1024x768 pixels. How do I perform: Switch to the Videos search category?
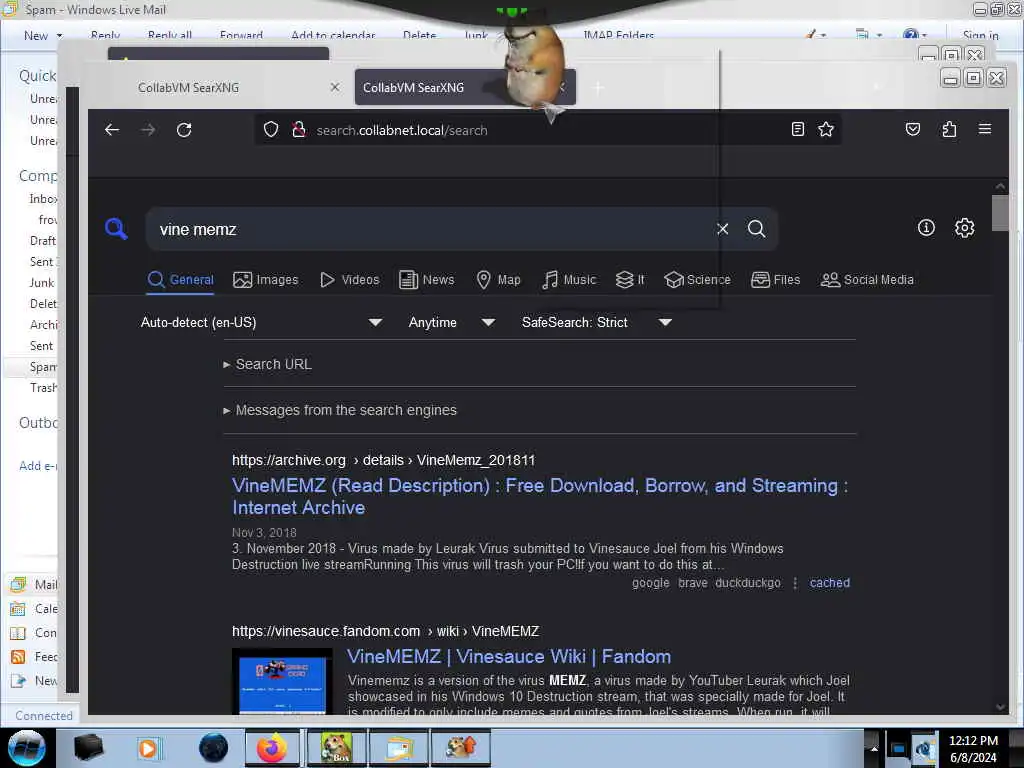(349, 280)
